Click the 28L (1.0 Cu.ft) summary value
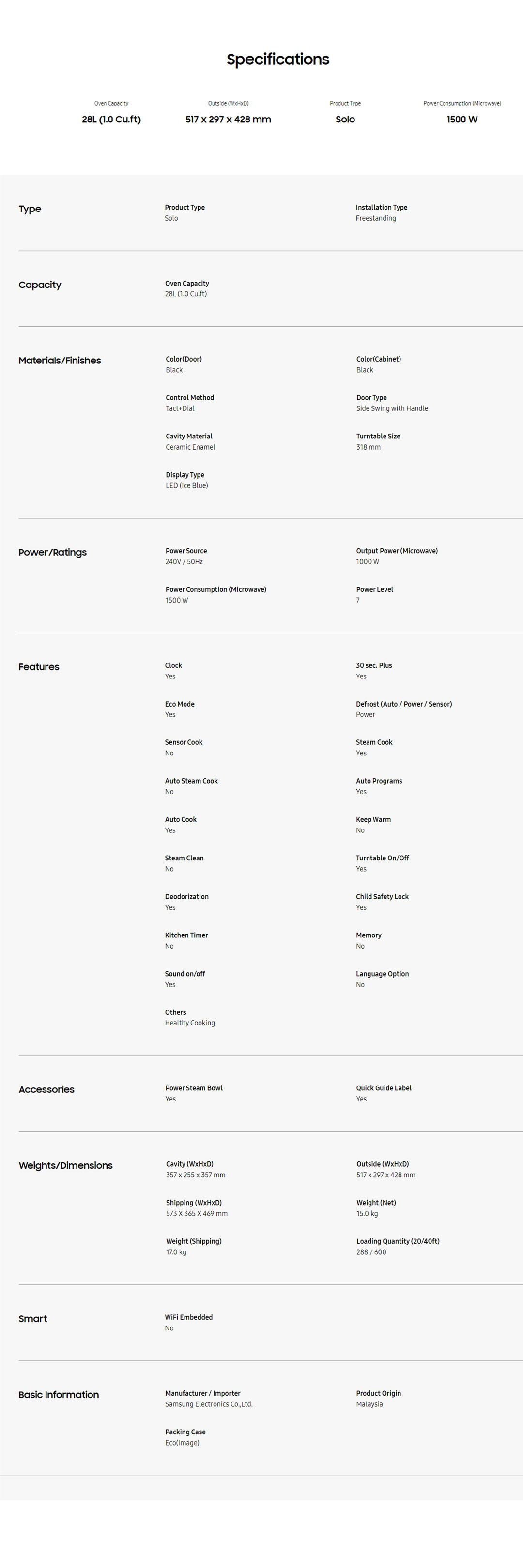The image size is (523, 1568). click(111, 120)
